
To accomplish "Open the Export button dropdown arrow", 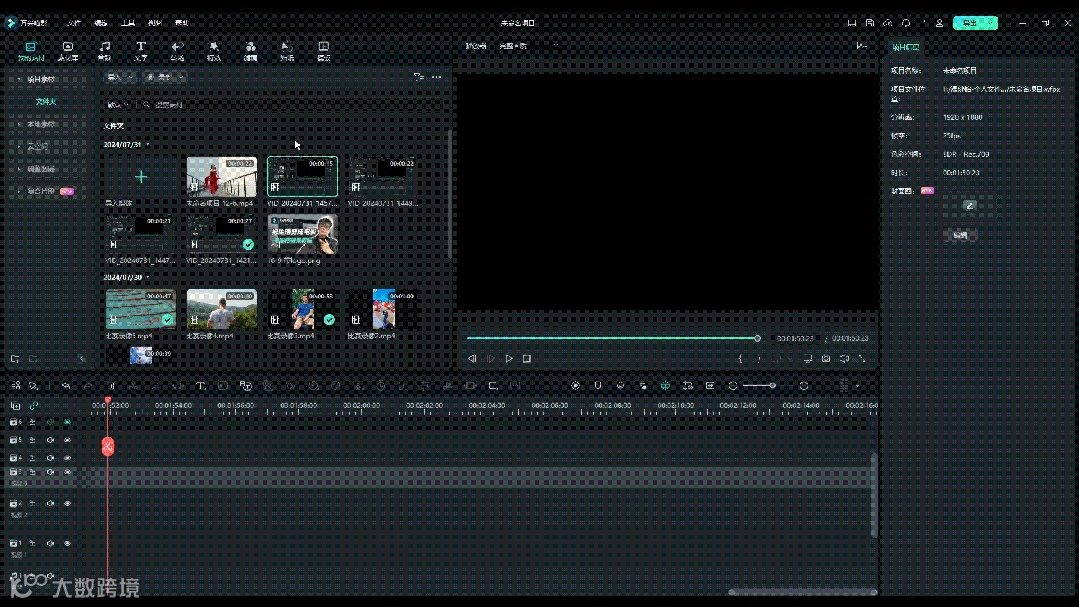I will (x=992, y=23).
